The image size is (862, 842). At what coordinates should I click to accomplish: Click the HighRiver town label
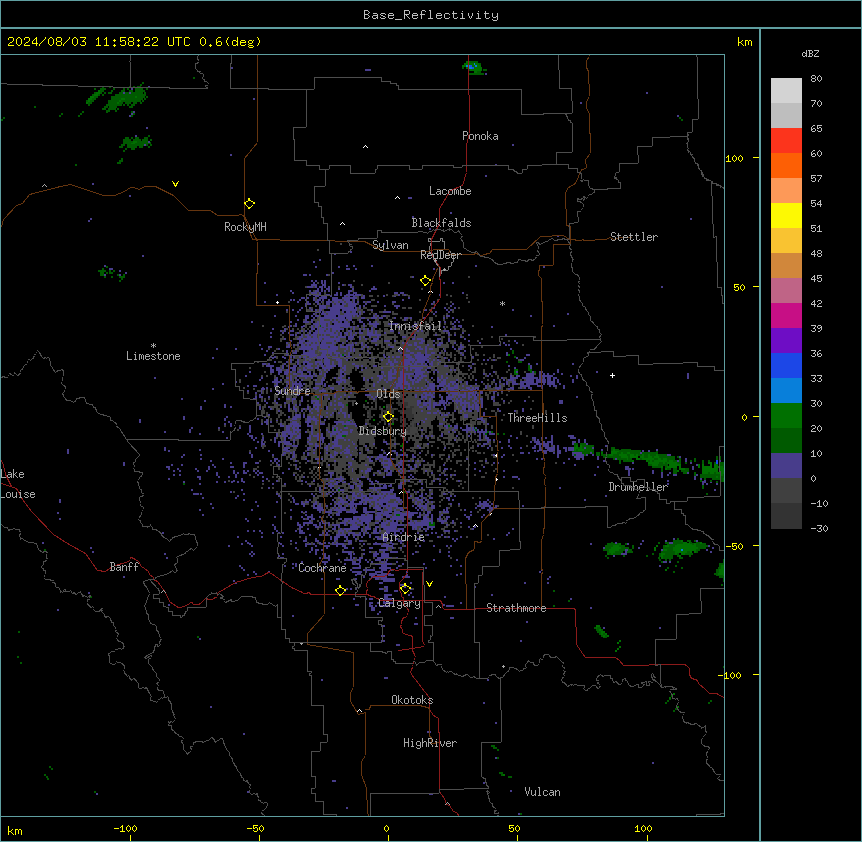(x=430, y=743)
